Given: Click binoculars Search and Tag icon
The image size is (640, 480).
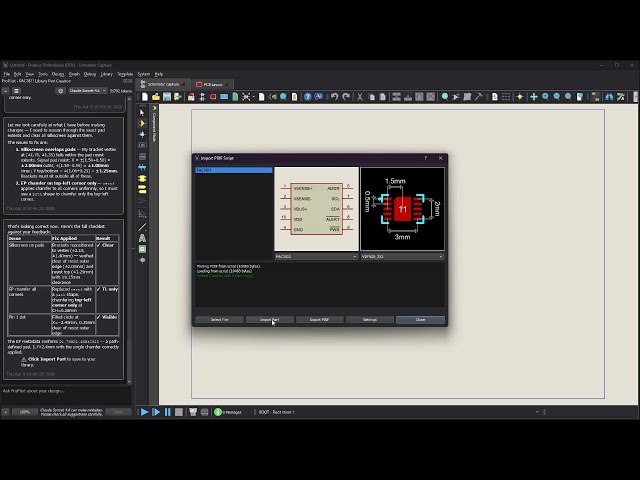Looking at the screenshot, I should pyautogui.click(x=609, y=97).
